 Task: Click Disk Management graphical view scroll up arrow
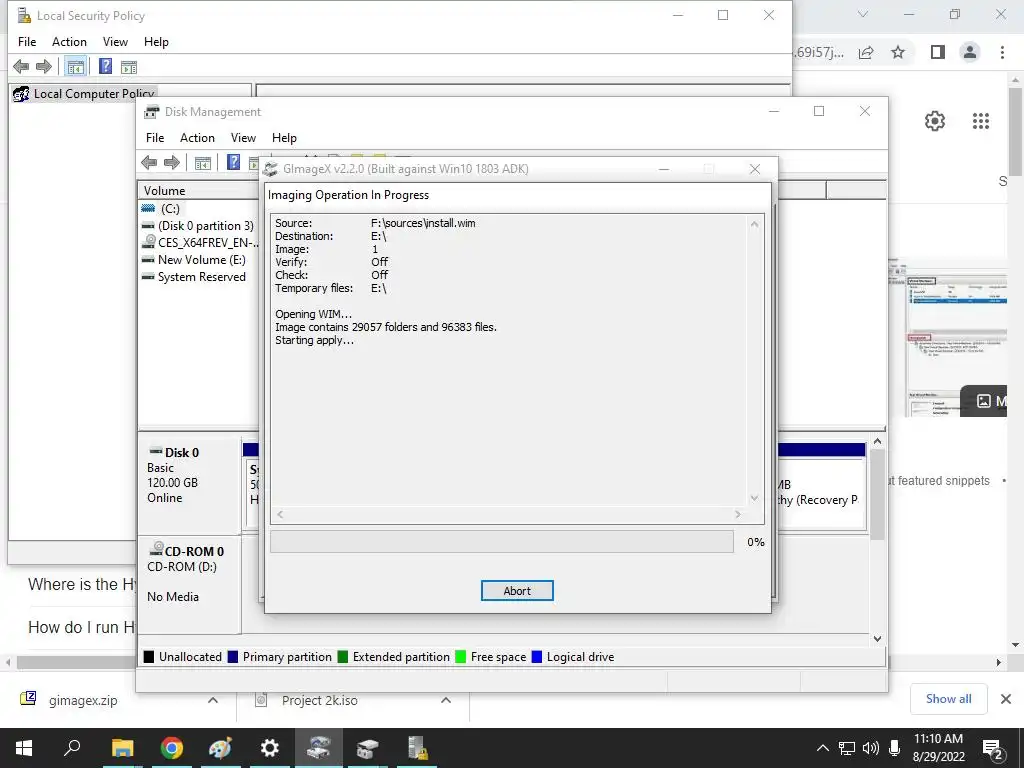coord(878,441)
